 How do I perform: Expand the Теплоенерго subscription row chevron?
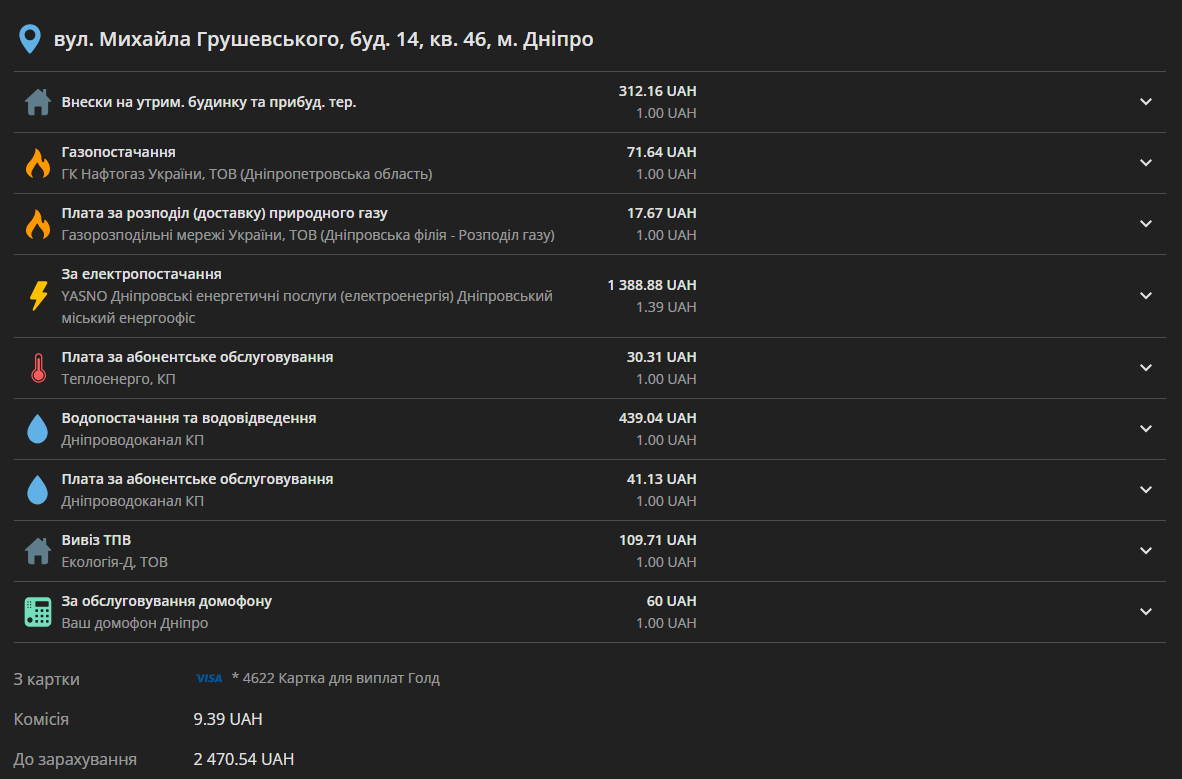(1146, 368)
